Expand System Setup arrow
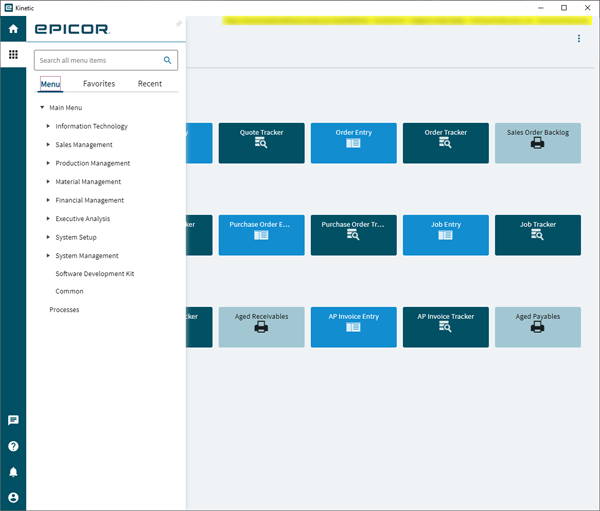The height and width of the screenshot is (511, 600). click(48, 237)
